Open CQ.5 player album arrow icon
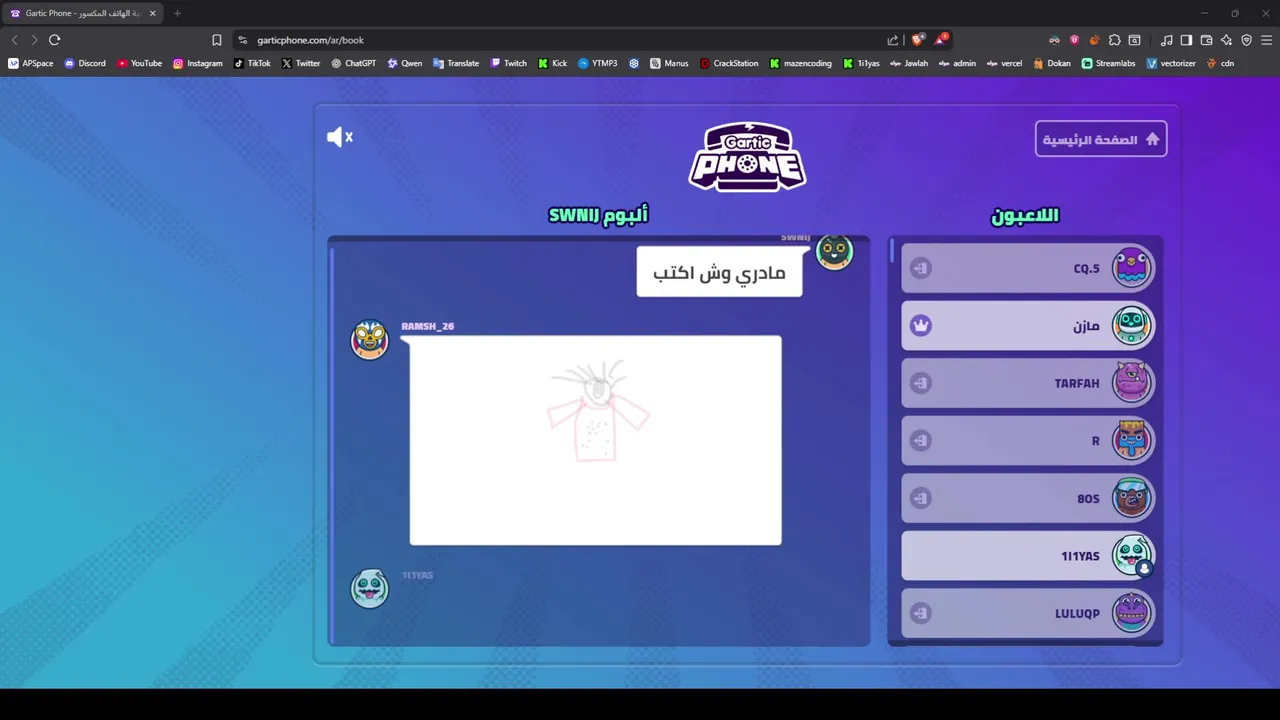 pos(920,268)
